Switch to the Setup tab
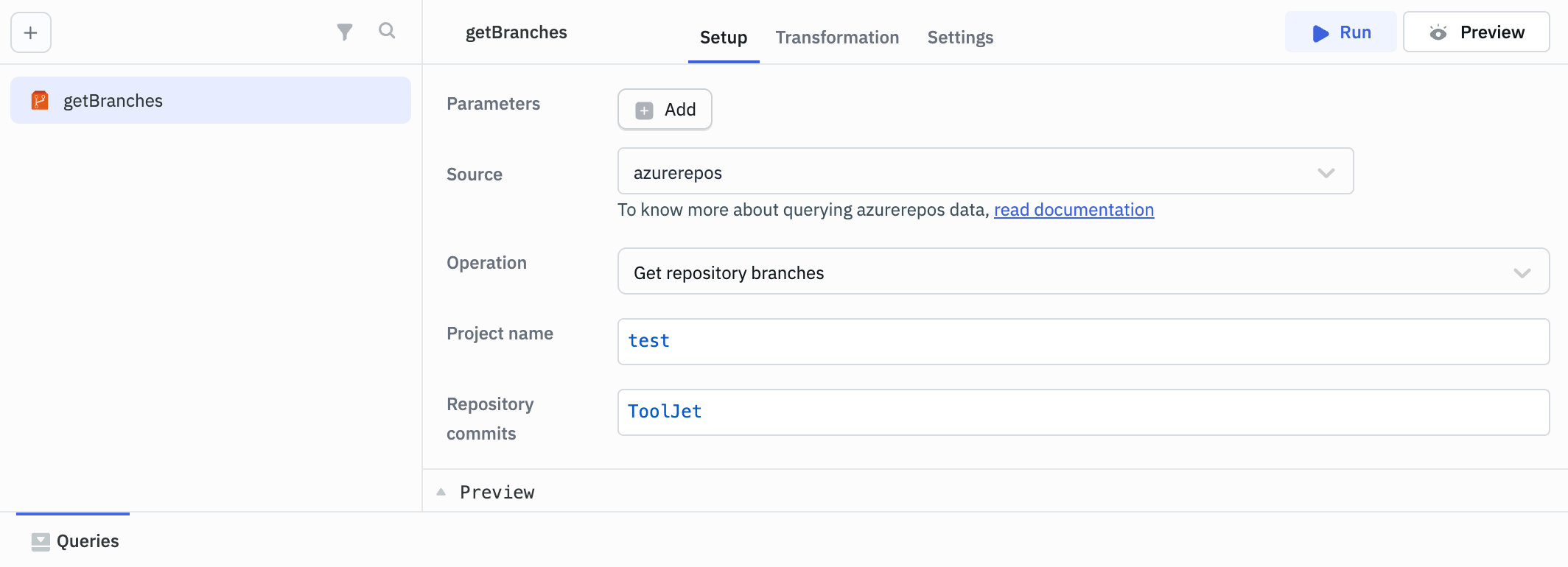 tap(724, 38)
